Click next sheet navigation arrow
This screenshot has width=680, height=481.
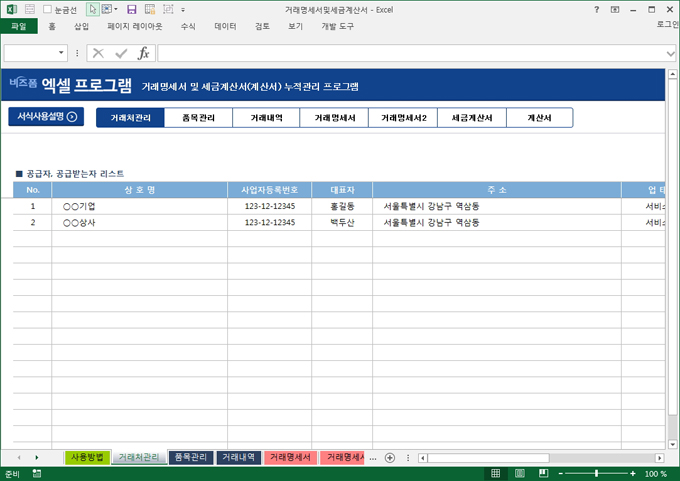coord(36,458)
